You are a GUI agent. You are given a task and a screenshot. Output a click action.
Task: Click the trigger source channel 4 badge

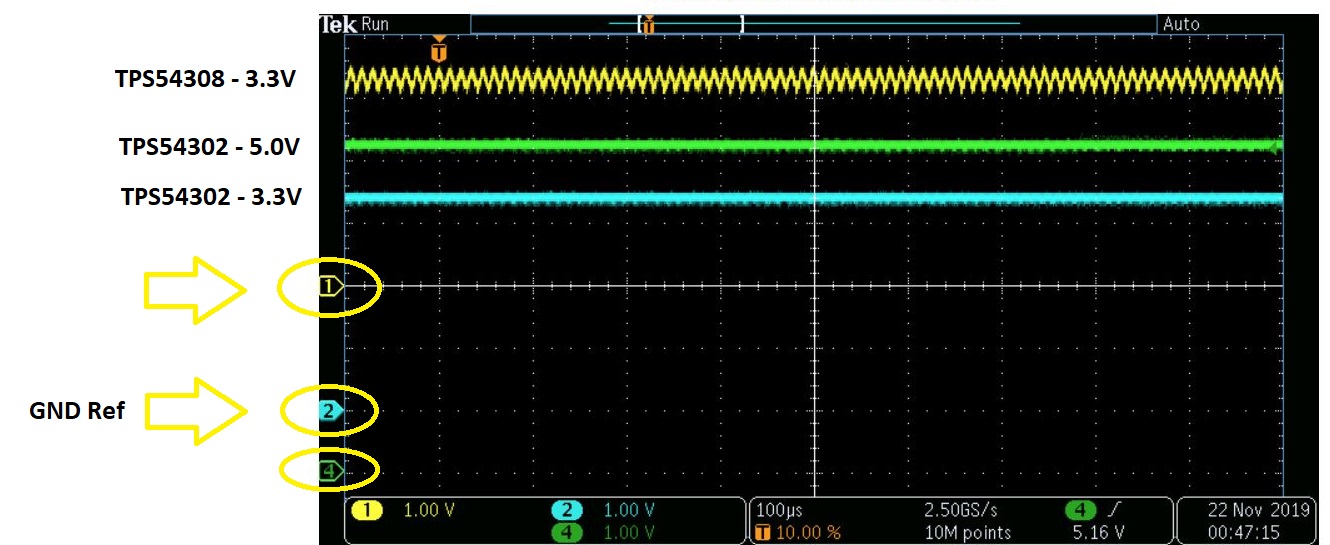pyautogui.click(x=1082, y=511)
